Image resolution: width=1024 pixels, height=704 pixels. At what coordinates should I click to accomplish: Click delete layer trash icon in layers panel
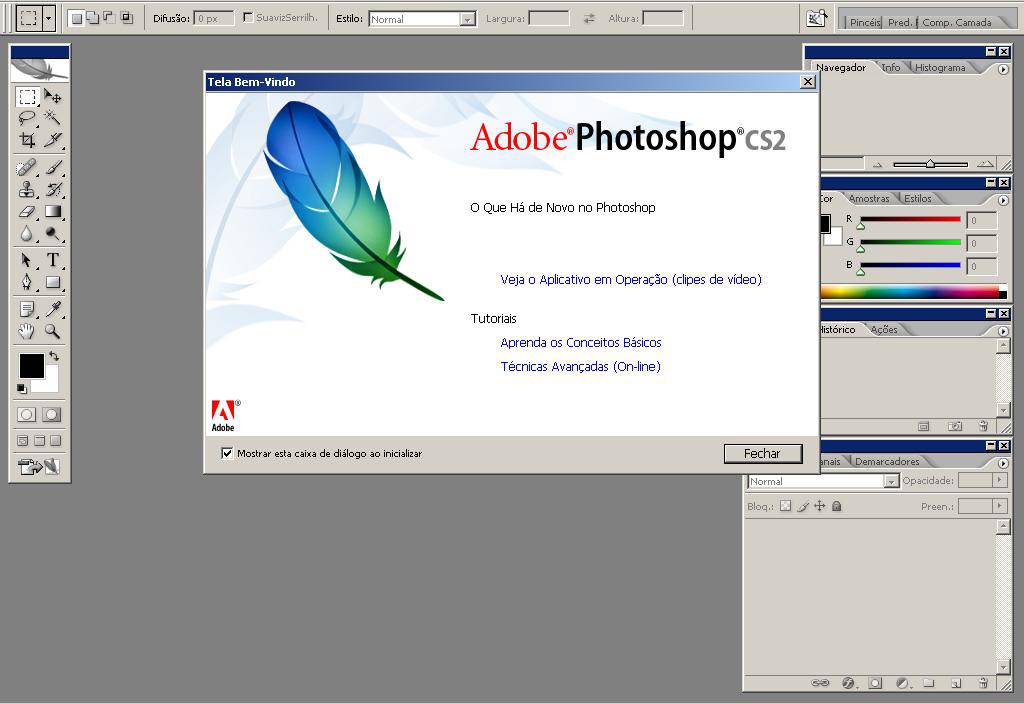pyautogui.click(x=984, y=683)
